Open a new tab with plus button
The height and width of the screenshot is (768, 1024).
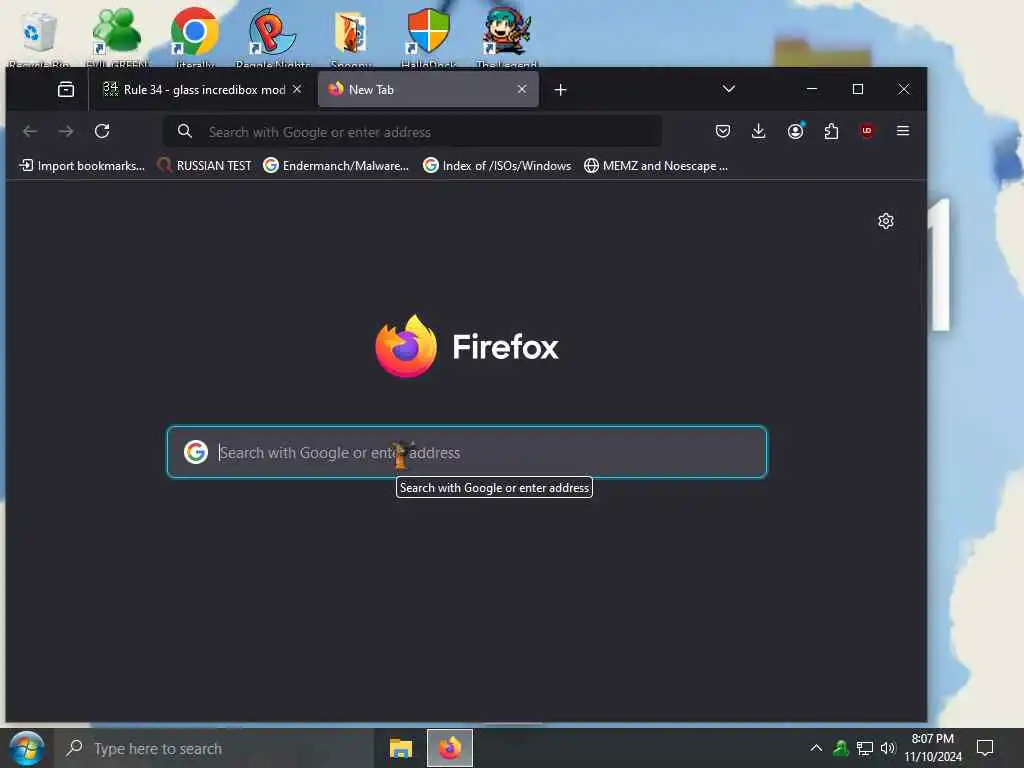(560, 89)
